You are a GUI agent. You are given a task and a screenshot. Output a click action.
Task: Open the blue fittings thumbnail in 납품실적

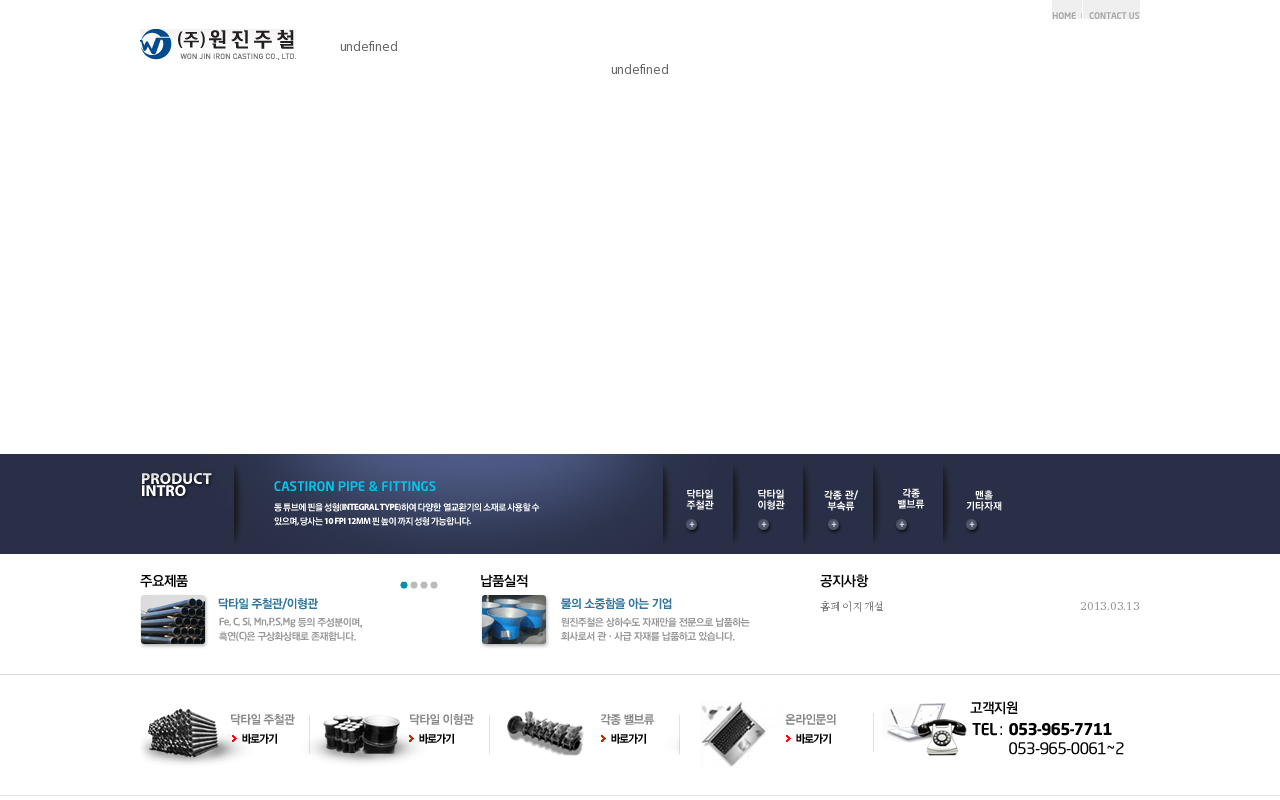click(x=514, y=620)
